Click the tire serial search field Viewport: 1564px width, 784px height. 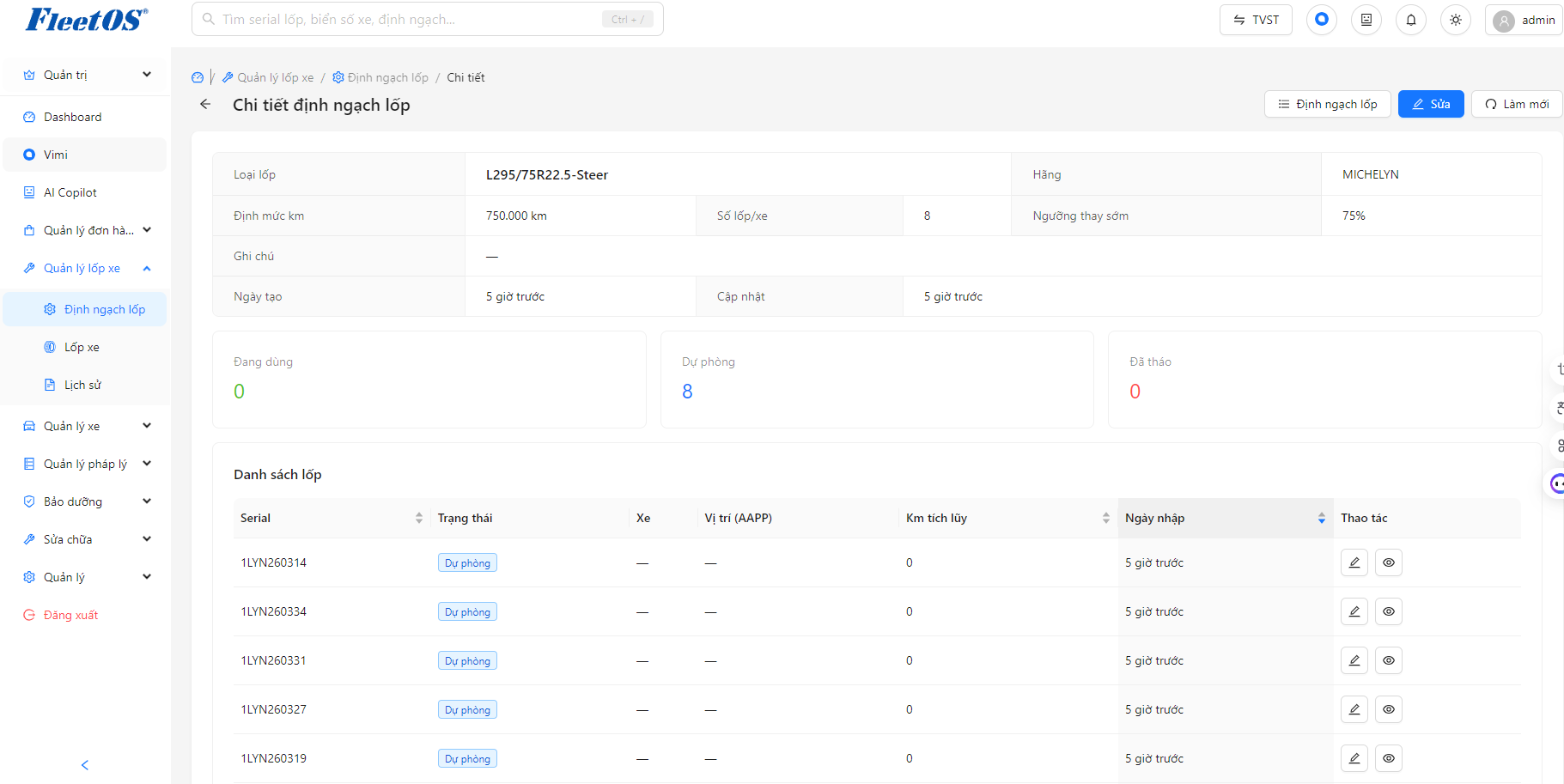pyautogui.click(x=428, y=19)
